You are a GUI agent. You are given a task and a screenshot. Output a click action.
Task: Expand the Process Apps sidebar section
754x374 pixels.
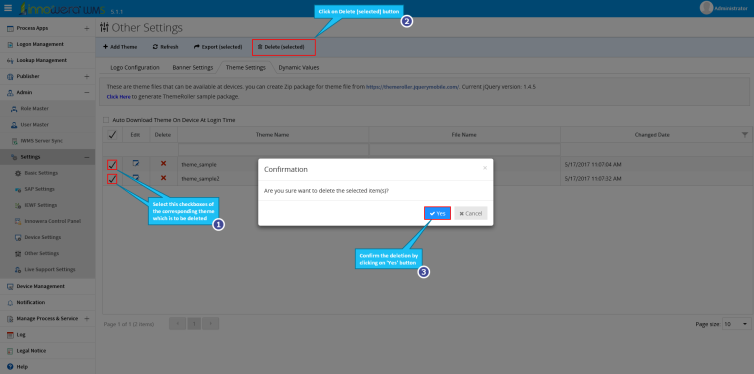pos(87,28)
